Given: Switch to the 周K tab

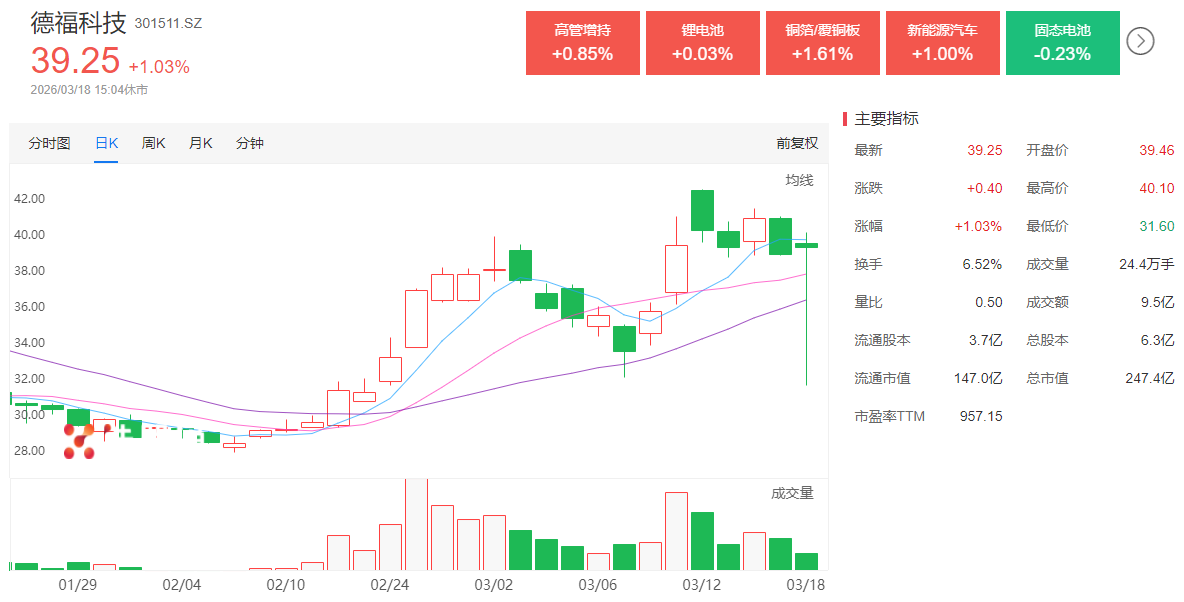Looking at the screenshot, I should pos(154,143).
